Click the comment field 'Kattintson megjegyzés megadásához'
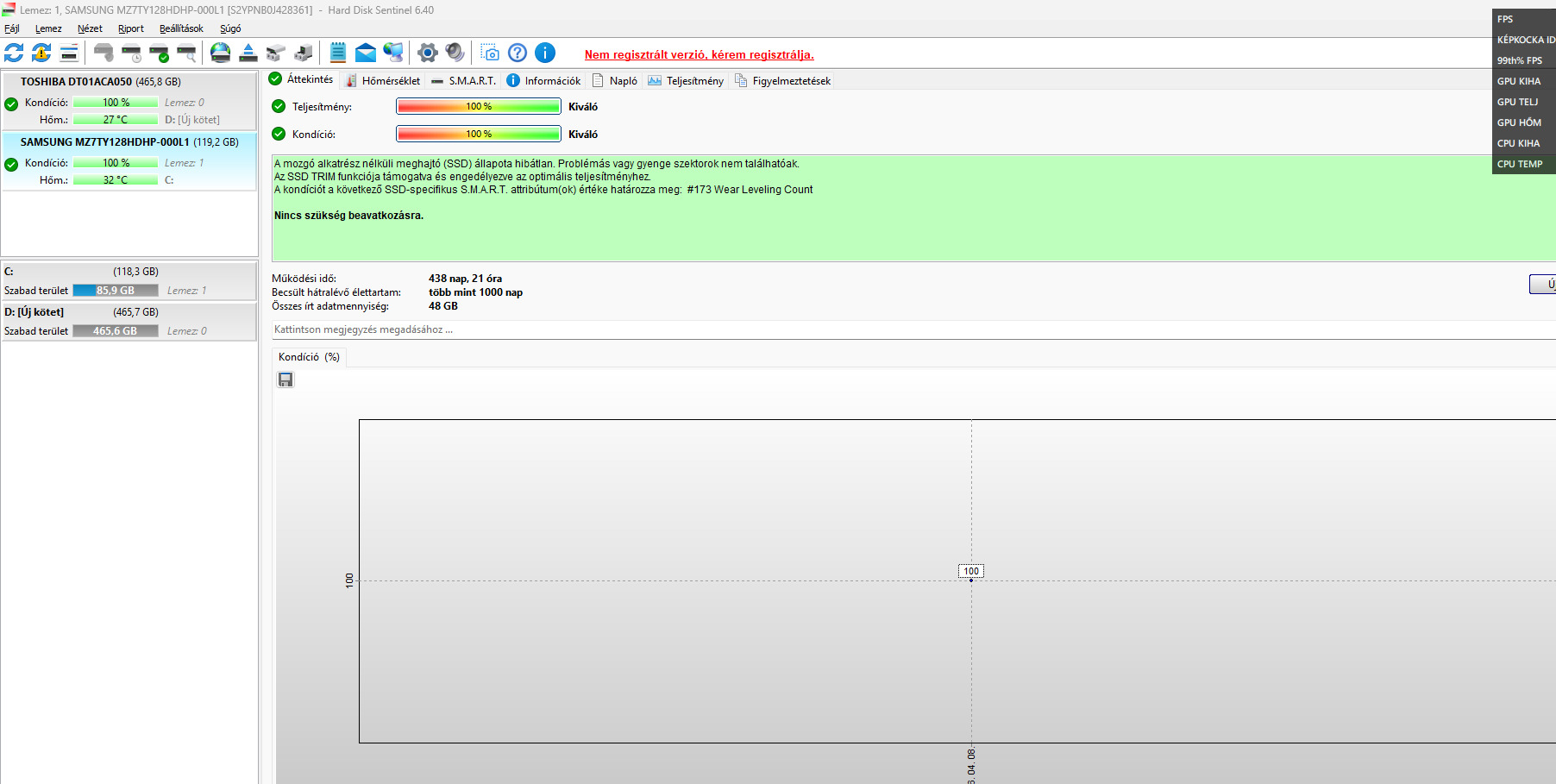Screen dimensions: 1556x784 [x=913, y=329]
